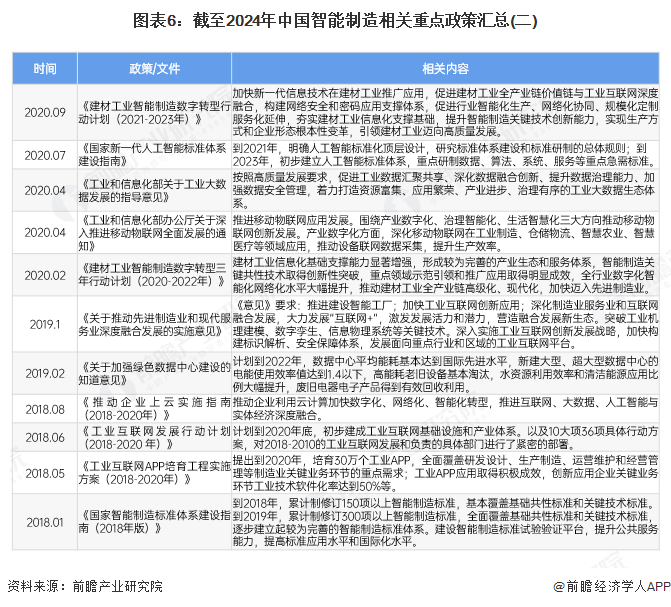Click the 2019.02 date cell
Screen dimensions: 671x607
tap(44, 373)
